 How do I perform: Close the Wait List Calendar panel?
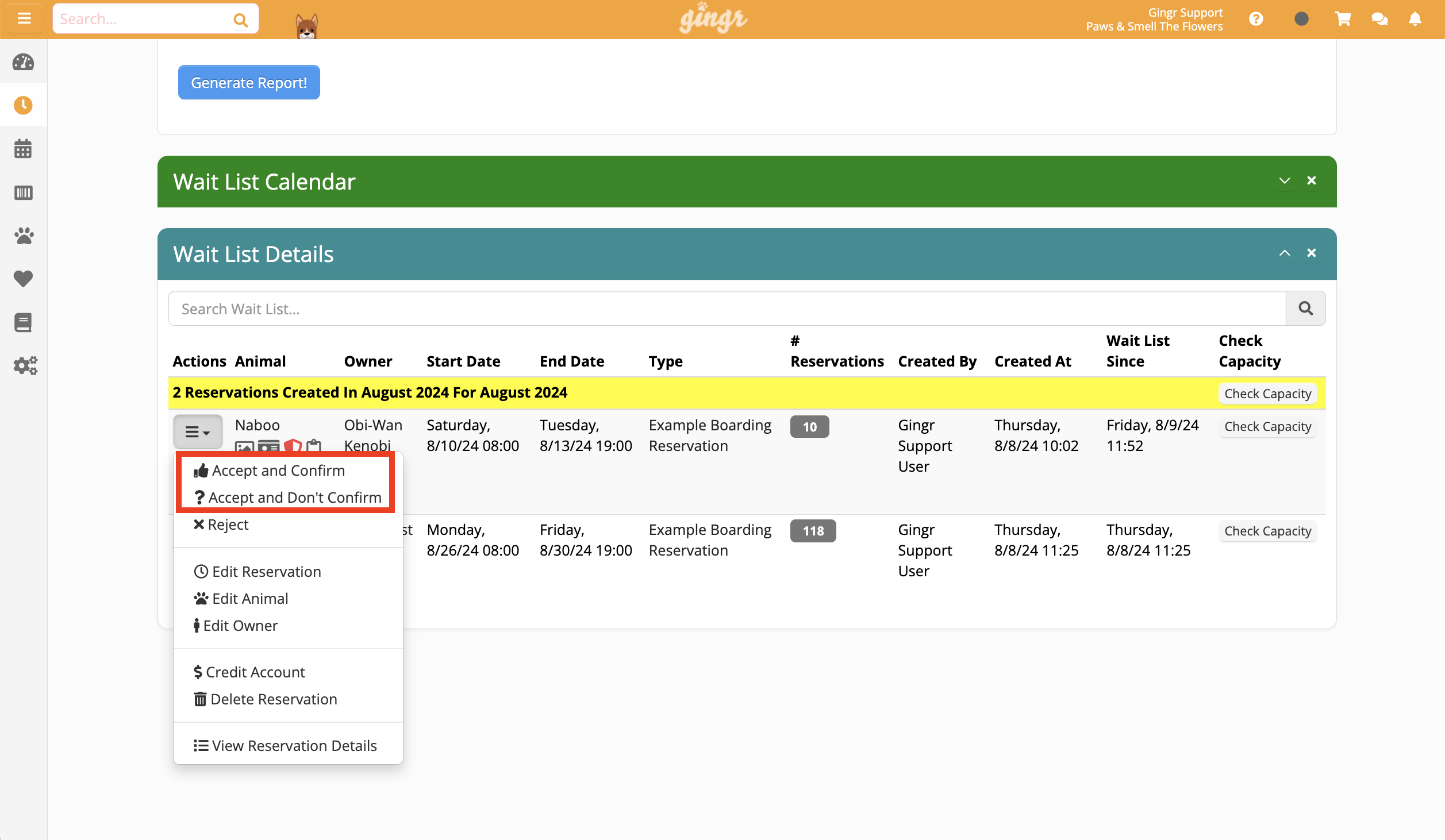1312,180
